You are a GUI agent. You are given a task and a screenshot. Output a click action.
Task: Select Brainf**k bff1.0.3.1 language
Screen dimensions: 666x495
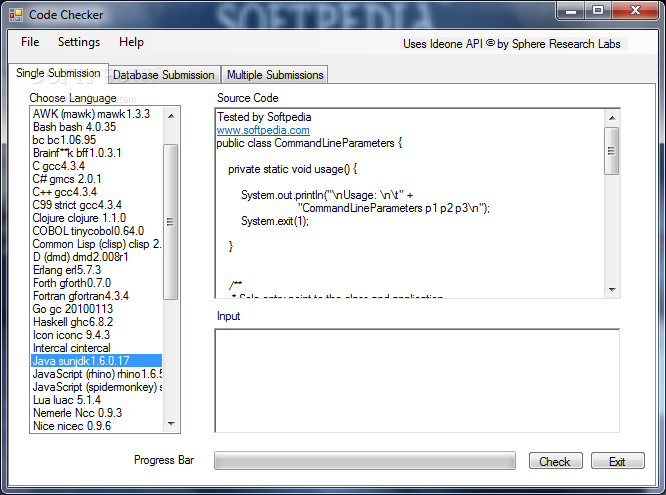pyautogui.click(x=96, y=153)
